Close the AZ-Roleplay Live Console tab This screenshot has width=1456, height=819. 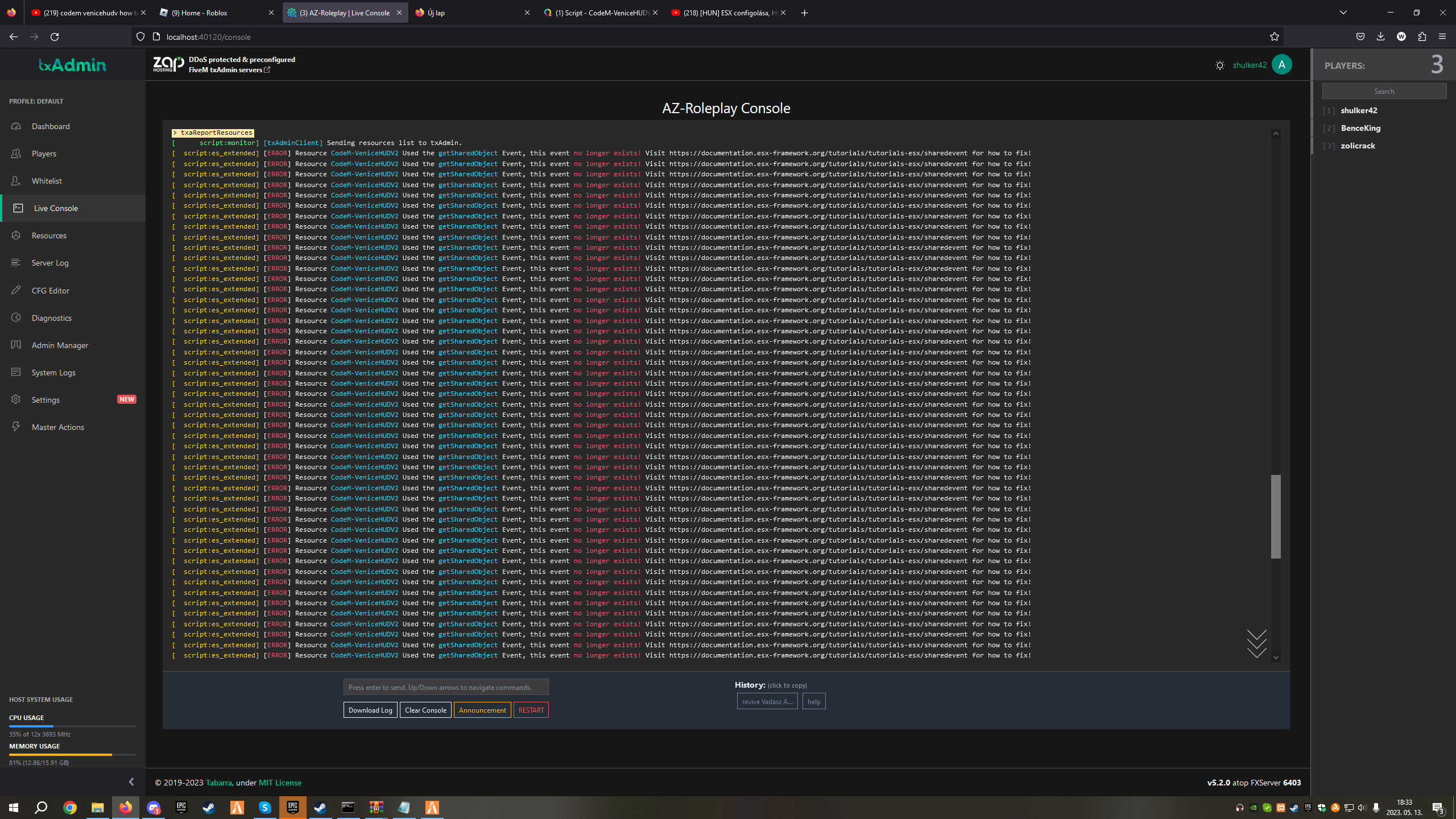point(399,13)
